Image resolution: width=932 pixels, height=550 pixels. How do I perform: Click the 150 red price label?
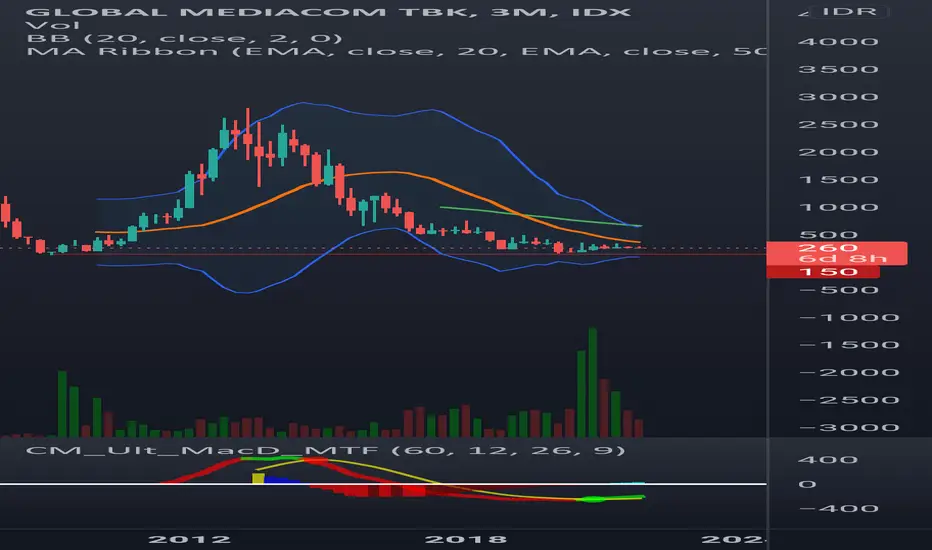pyautogui.click(x=824, y=272)
